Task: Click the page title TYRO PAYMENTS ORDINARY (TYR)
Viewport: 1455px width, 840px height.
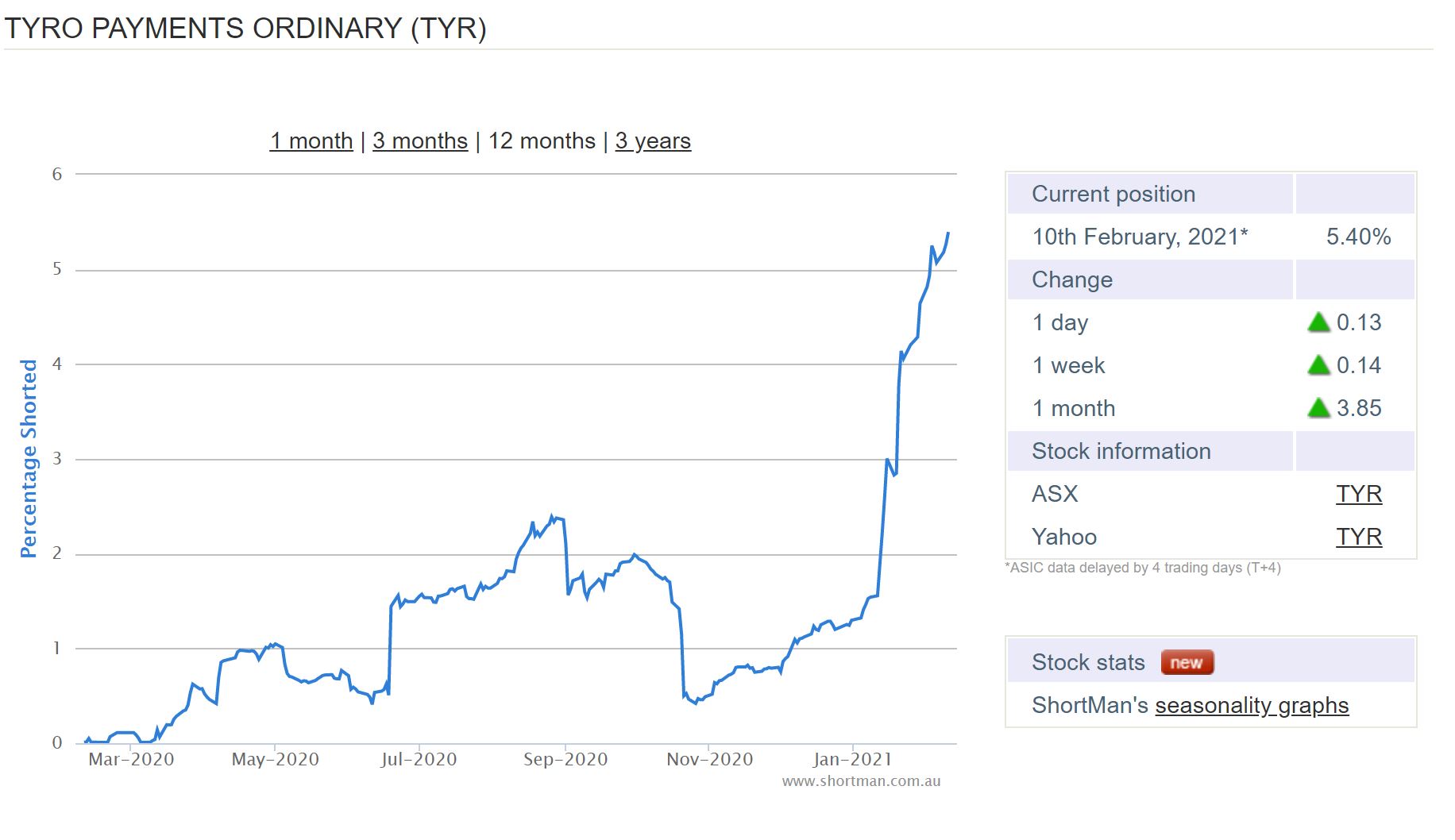Action: [x=245, y=29]
